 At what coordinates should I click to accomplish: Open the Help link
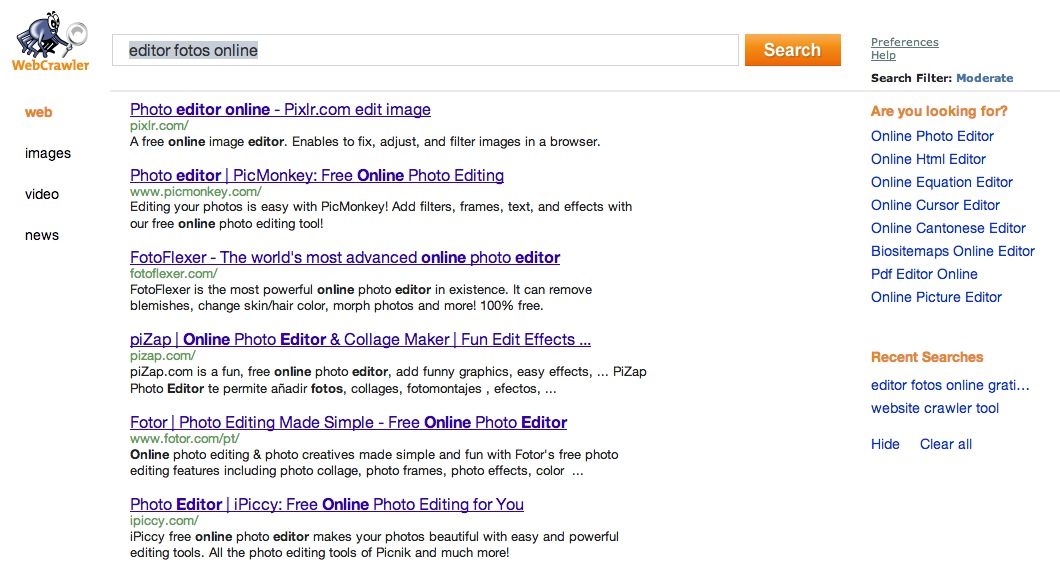pyautogui.click(x=883, y=56)
